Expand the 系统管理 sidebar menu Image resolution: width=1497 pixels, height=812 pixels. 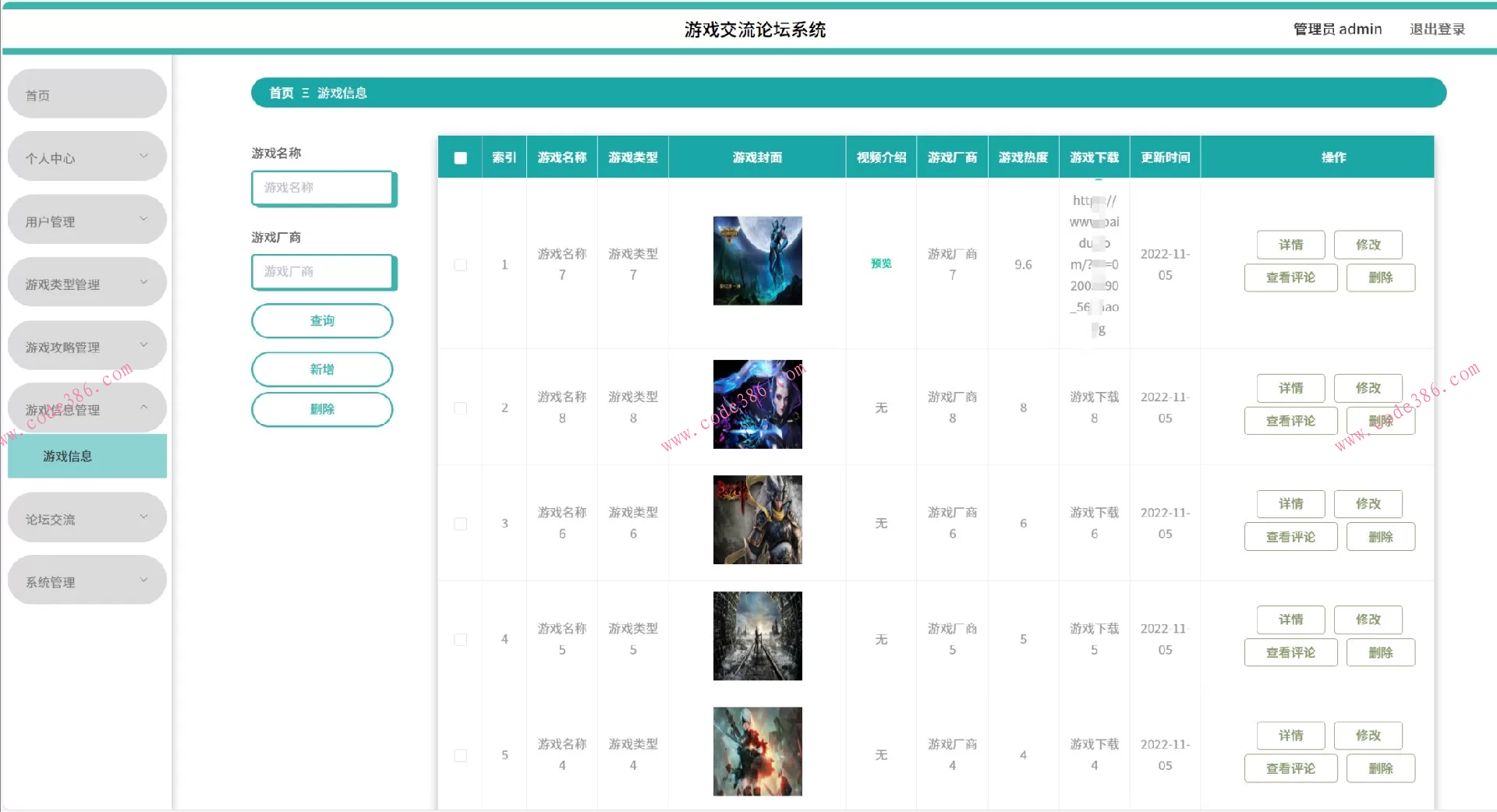pos(87,580)
